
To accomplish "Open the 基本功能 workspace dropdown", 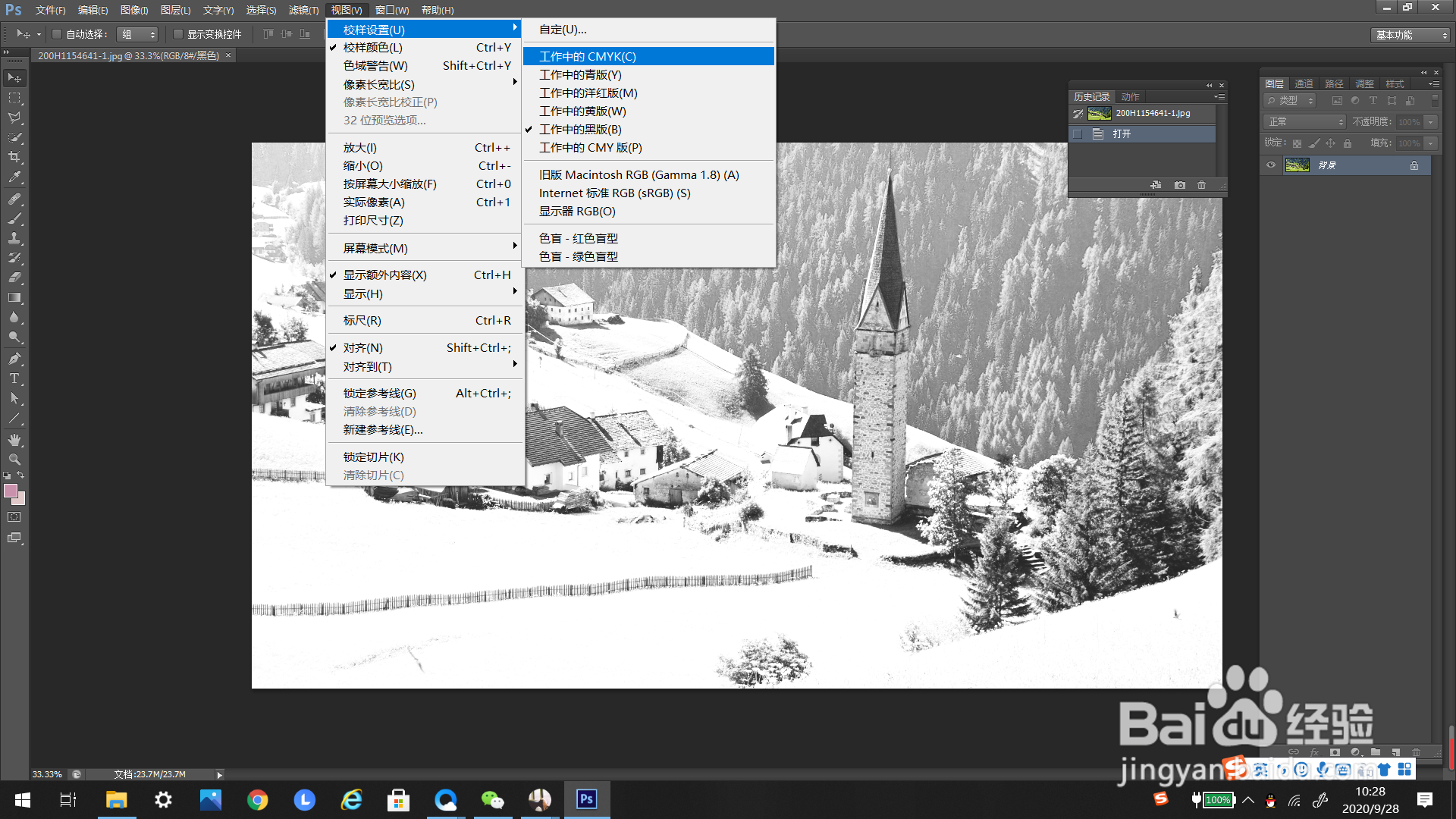I will click(x=1411, y=35).
